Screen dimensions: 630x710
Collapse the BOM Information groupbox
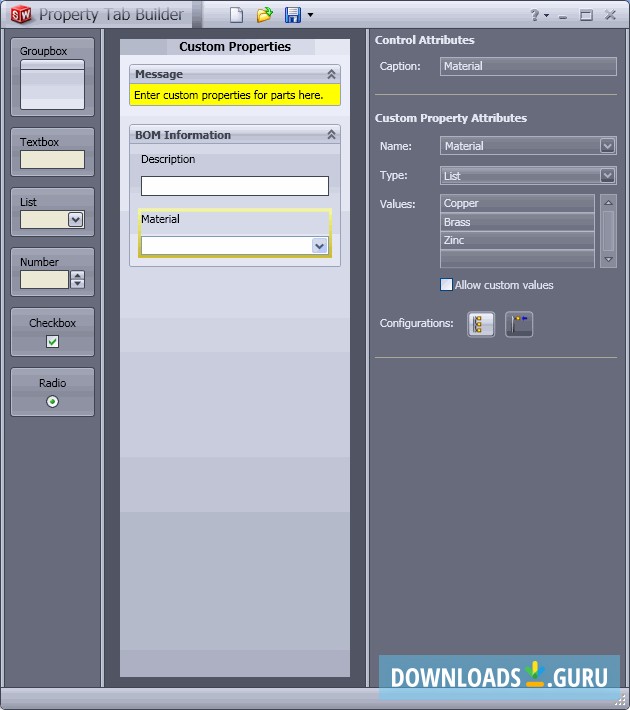click(331, 134)
